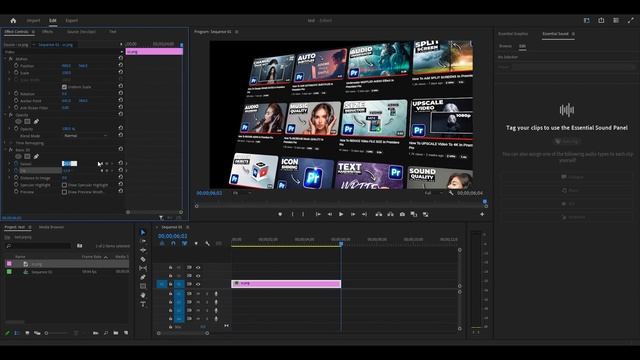Switch Project panel to icon view
This screenshot has height=360, width=640.
tap(27, 333)
